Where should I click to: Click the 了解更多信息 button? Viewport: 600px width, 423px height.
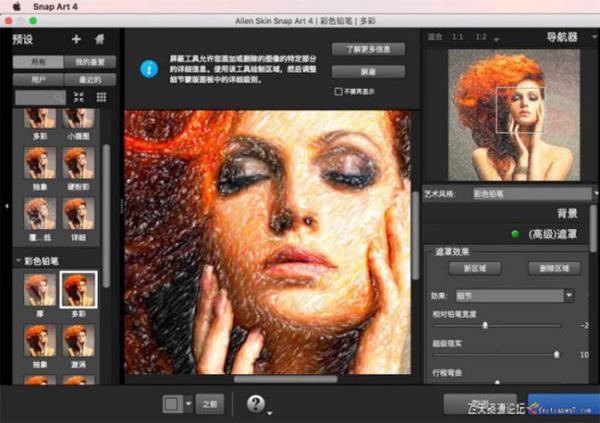coord(368,49)
